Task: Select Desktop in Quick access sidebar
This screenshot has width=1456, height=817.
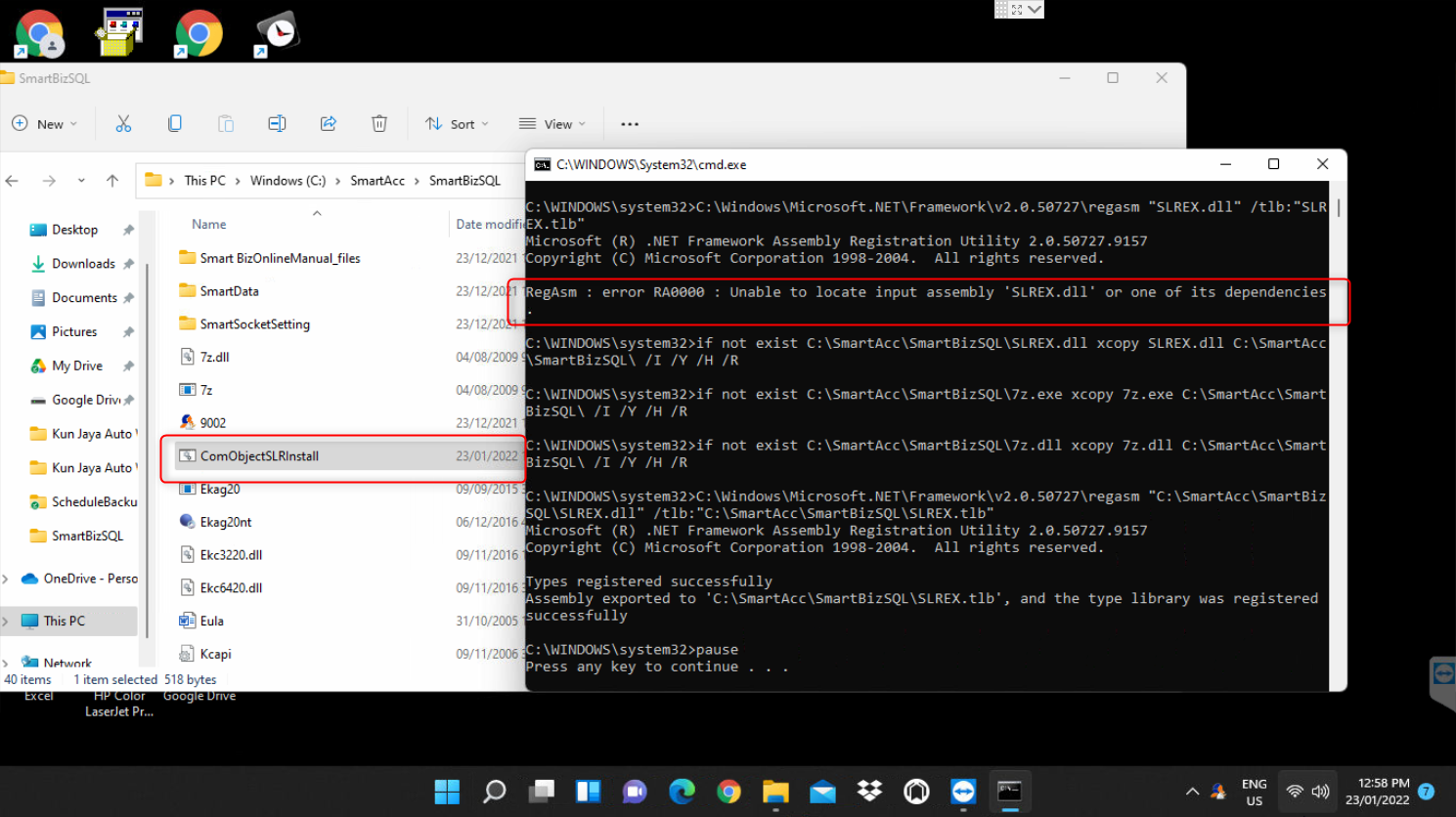Action: [x=74, y=230]
